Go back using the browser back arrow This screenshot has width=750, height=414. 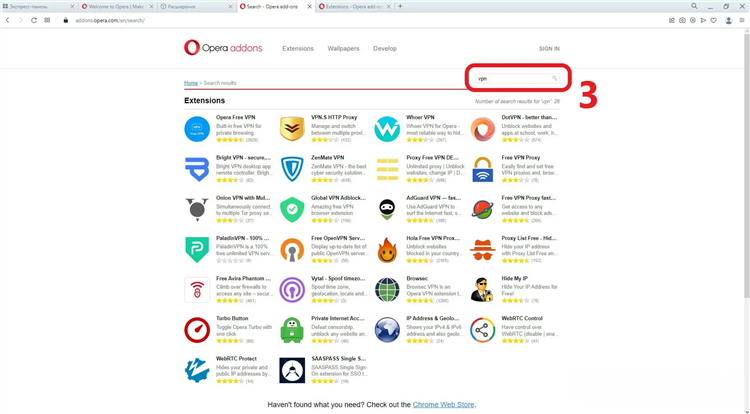point(7,20)
